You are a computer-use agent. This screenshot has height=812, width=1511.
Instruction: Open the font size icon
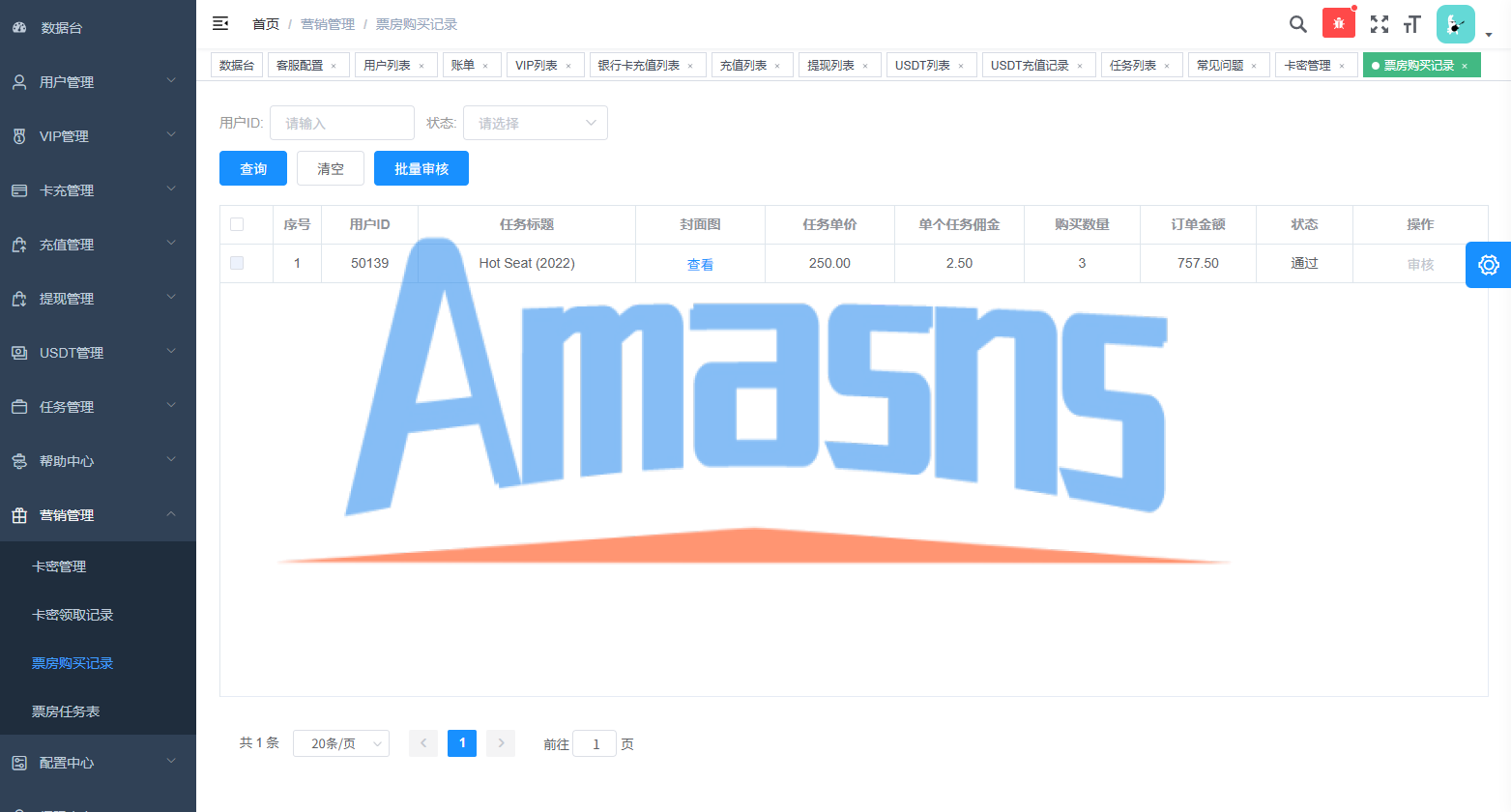[x=1412, y=24]
